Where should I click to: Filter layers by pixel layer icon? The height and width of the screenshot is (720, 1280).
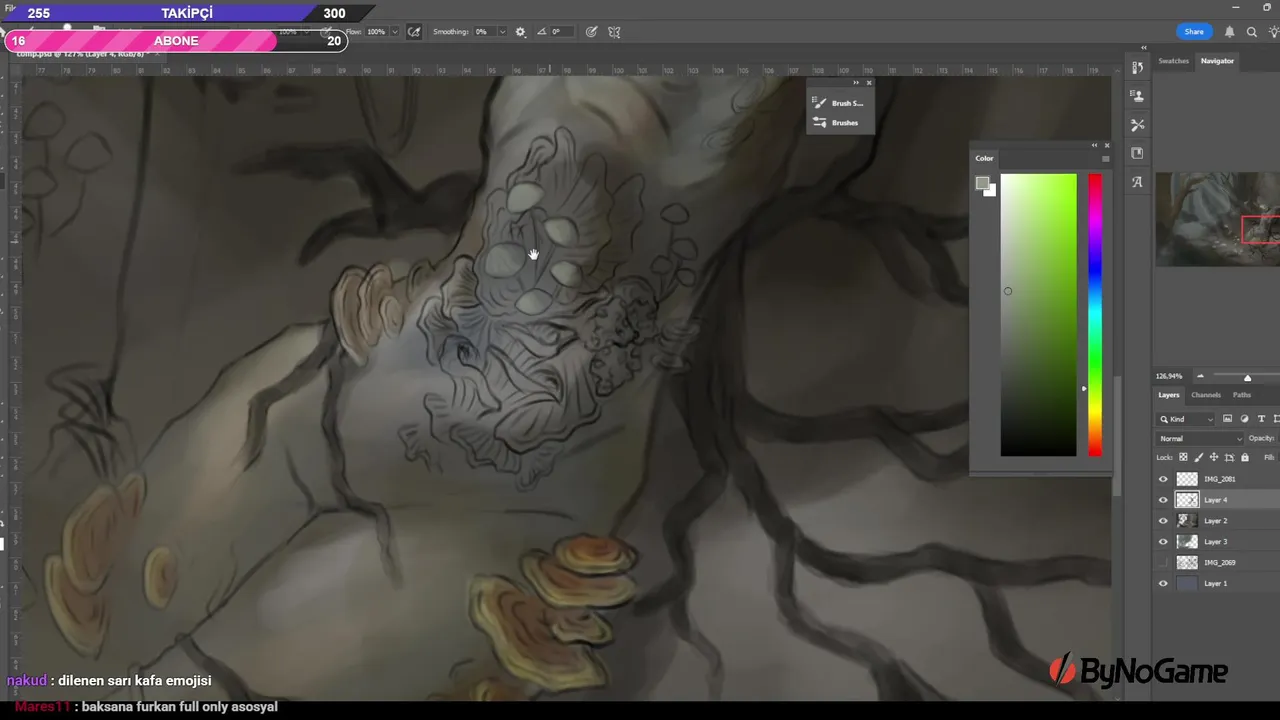pos(1227,419)
